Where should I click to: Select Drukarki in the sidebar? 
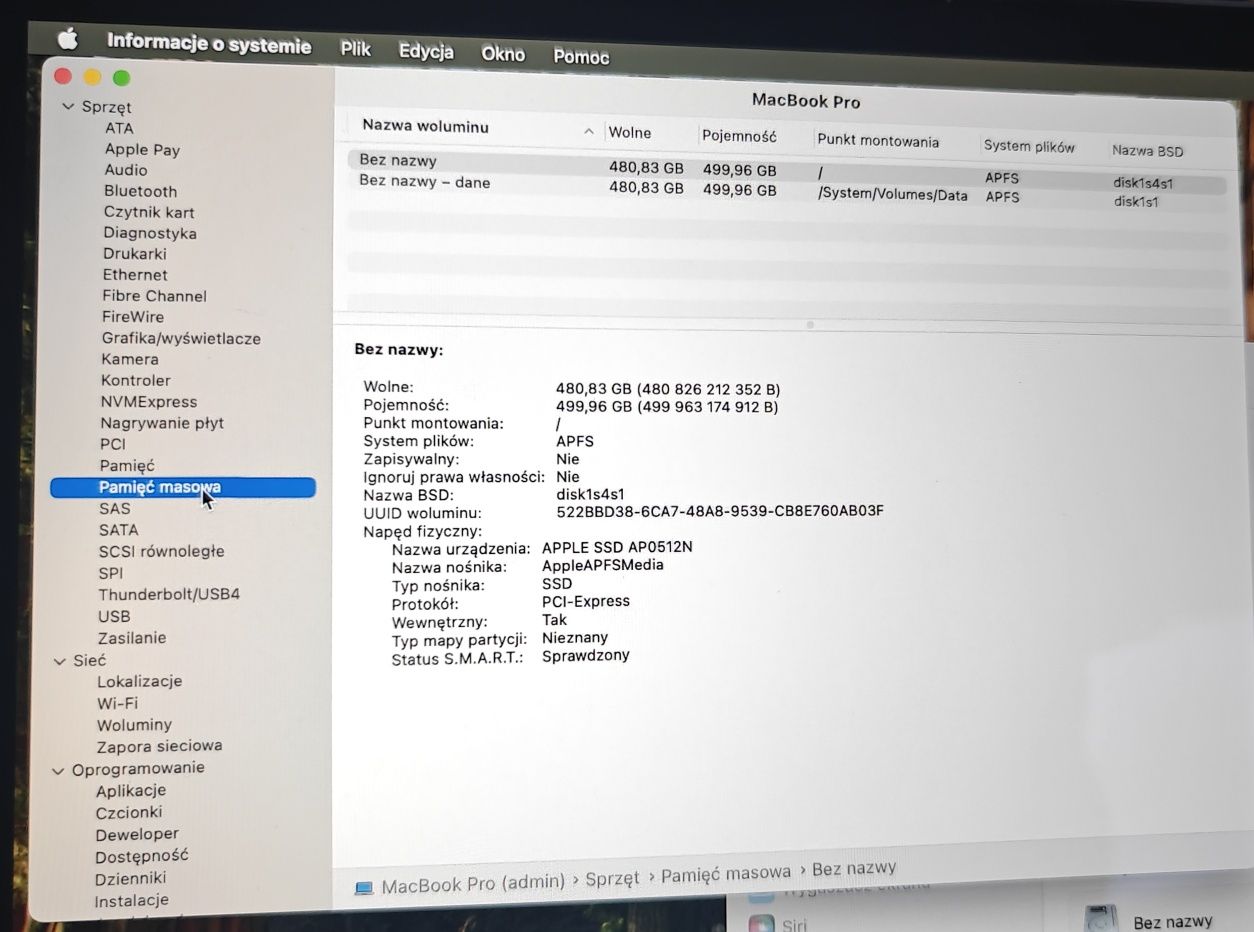click(135, 254)
